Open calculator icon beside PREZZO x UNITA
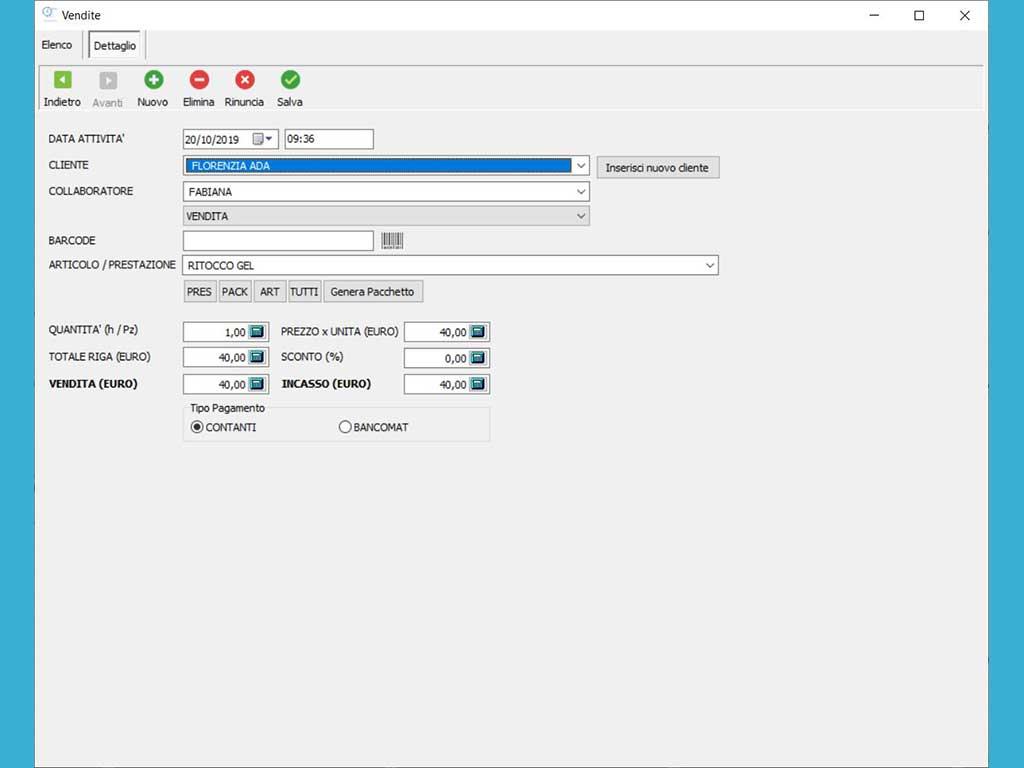This screenshot has width=1024, height=768. [477, 332]
